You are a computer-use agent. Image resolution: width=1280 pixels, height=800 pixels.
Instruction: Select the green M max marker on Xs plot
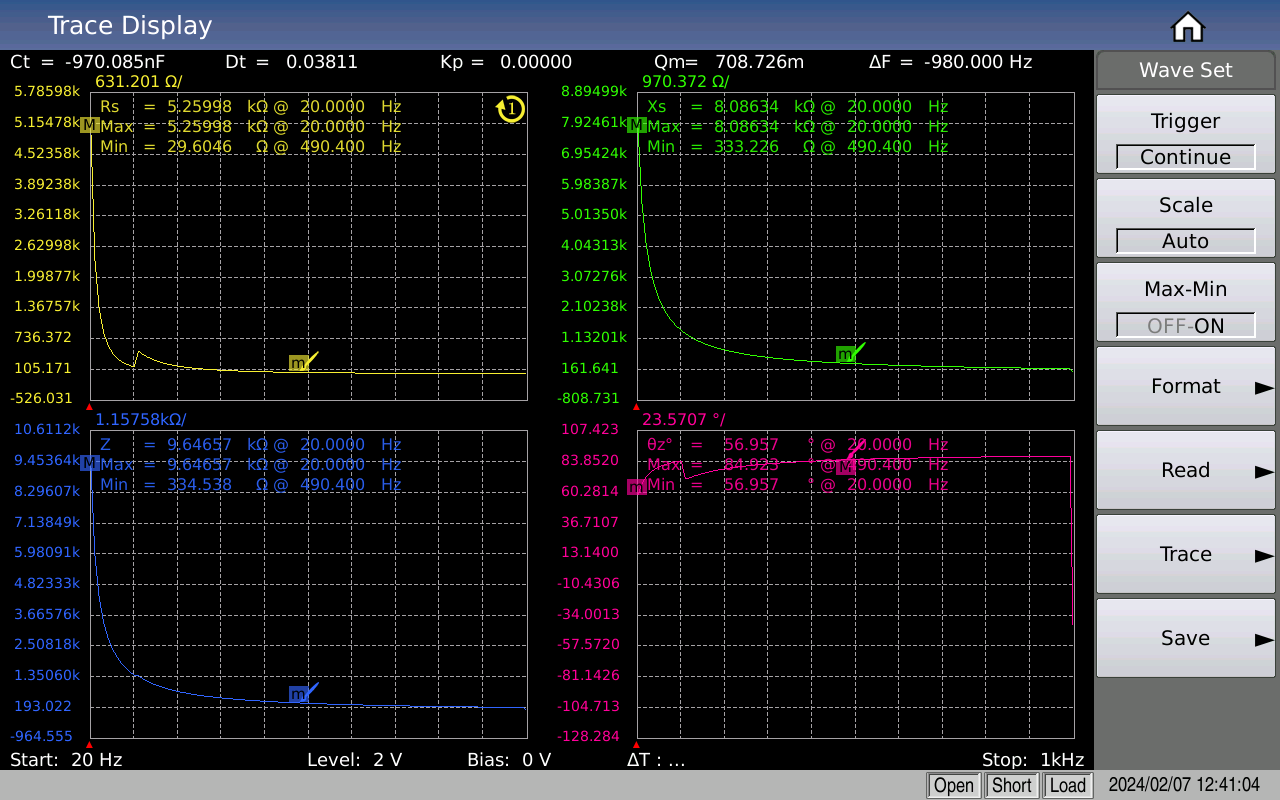(x=636, y=125)
